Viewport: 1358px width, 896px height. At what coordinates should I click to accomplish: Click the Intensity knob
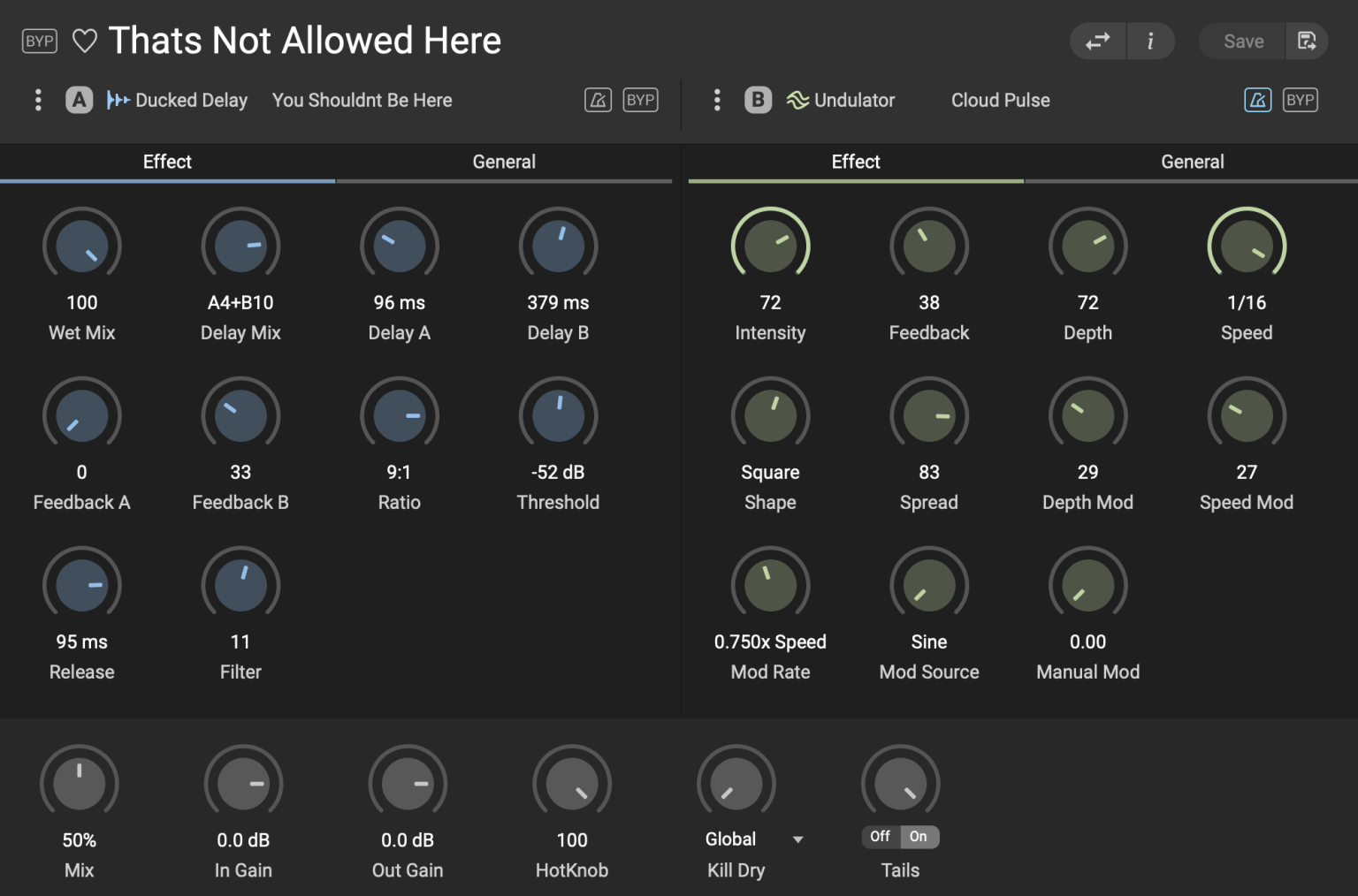[771, 247]
